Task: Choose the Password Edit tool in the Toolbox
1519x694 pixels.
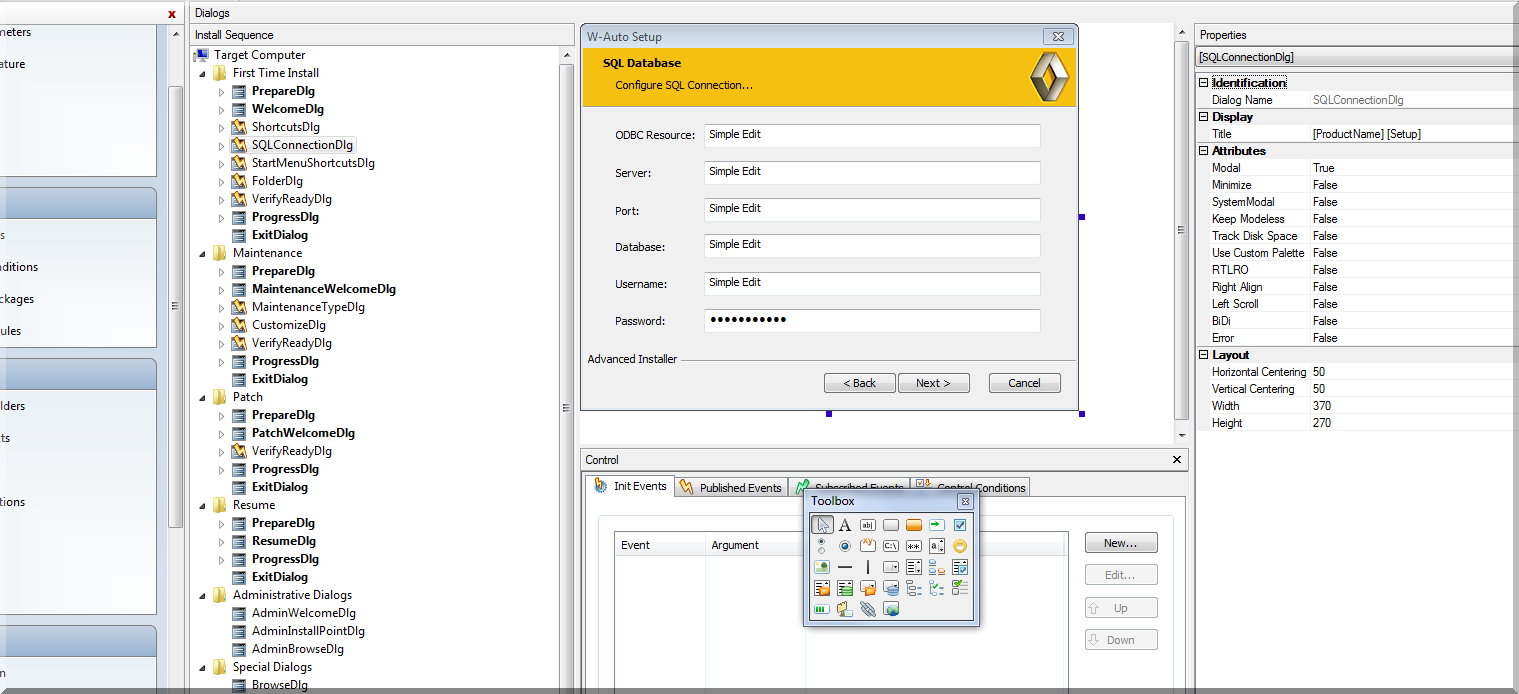Action: (914, 545)
